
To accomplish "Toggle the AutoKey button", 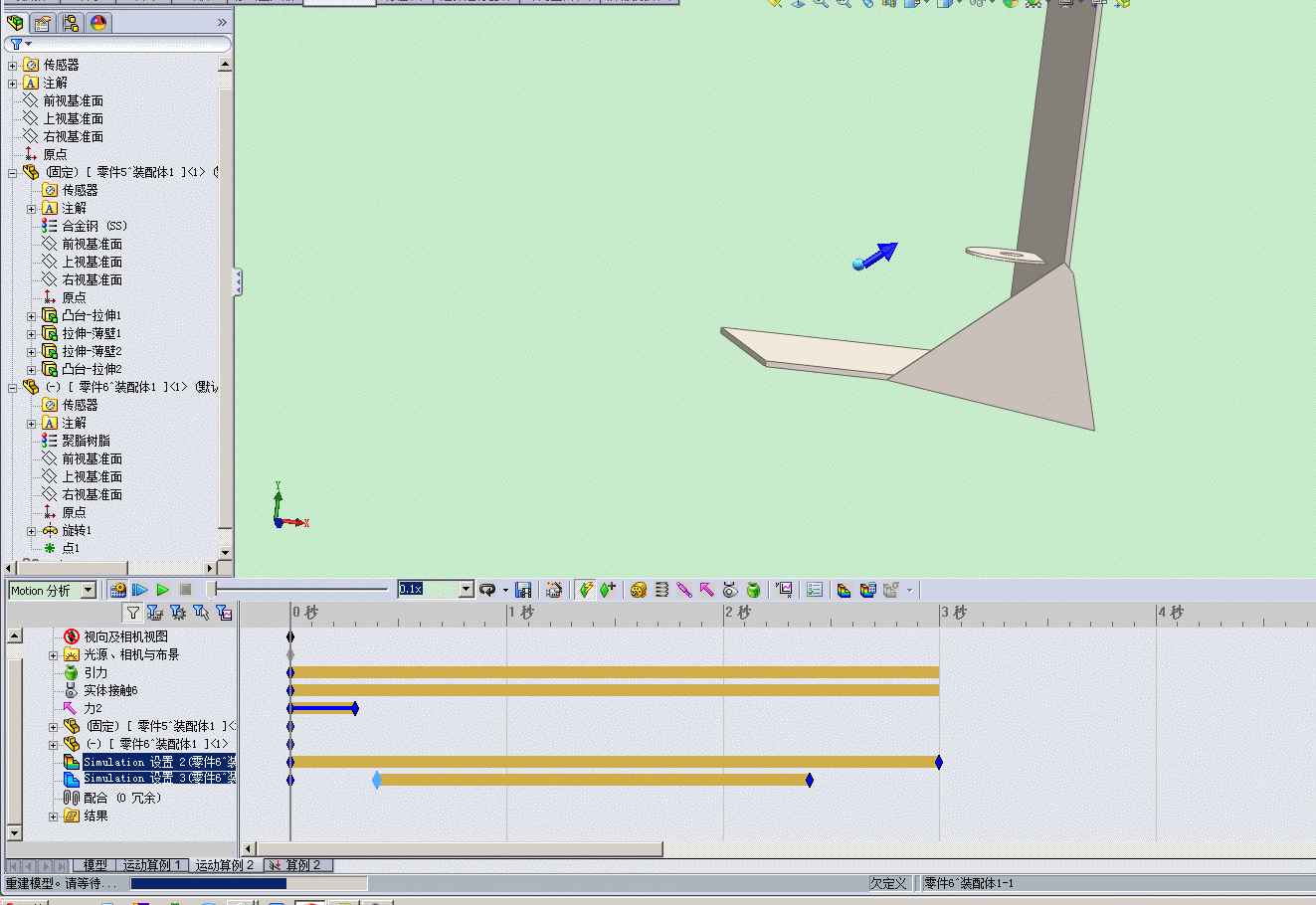I will click(586, 590).
